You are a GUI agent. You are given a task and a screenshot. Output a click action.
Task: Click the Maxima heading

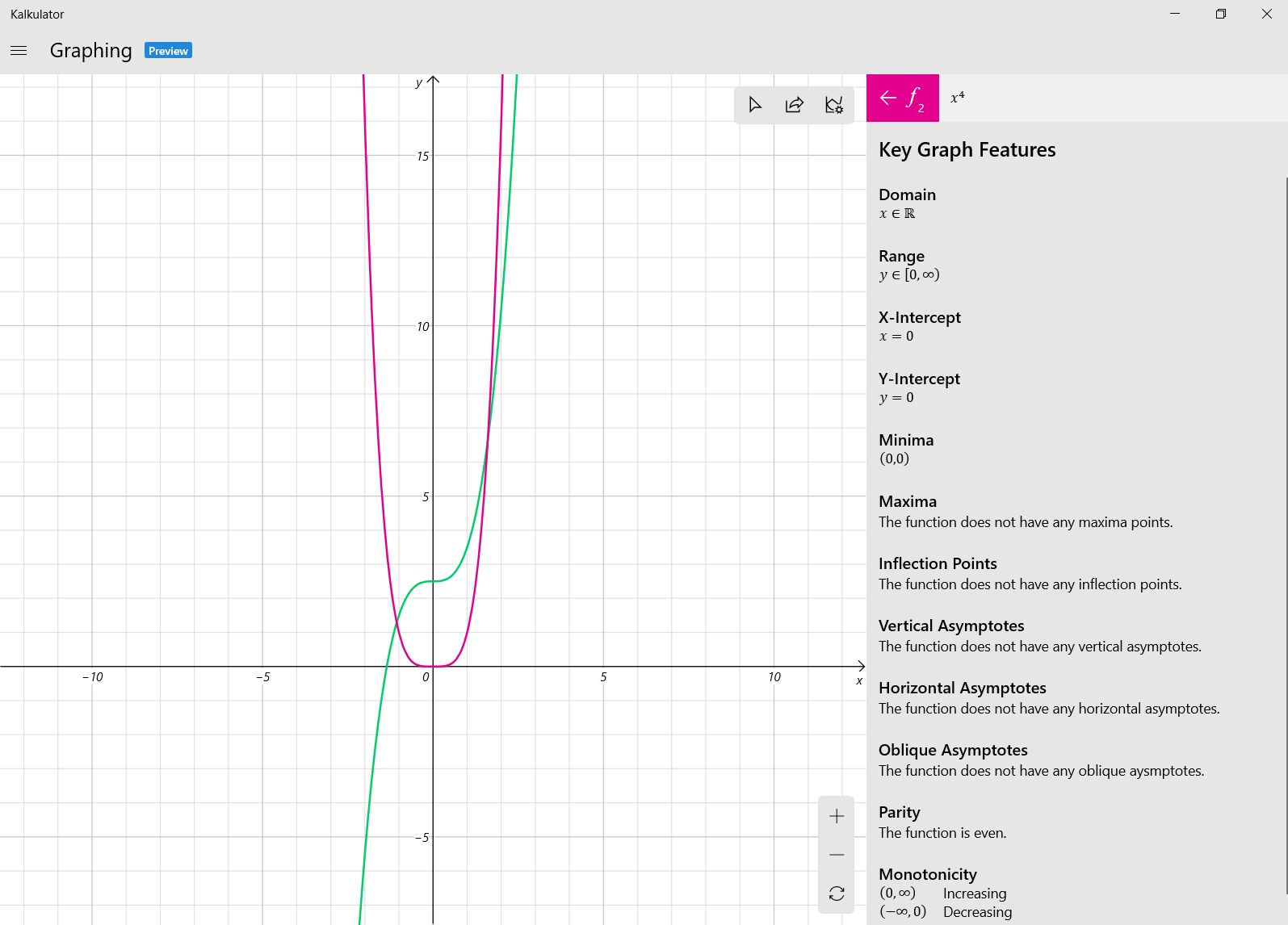point(908,501)
